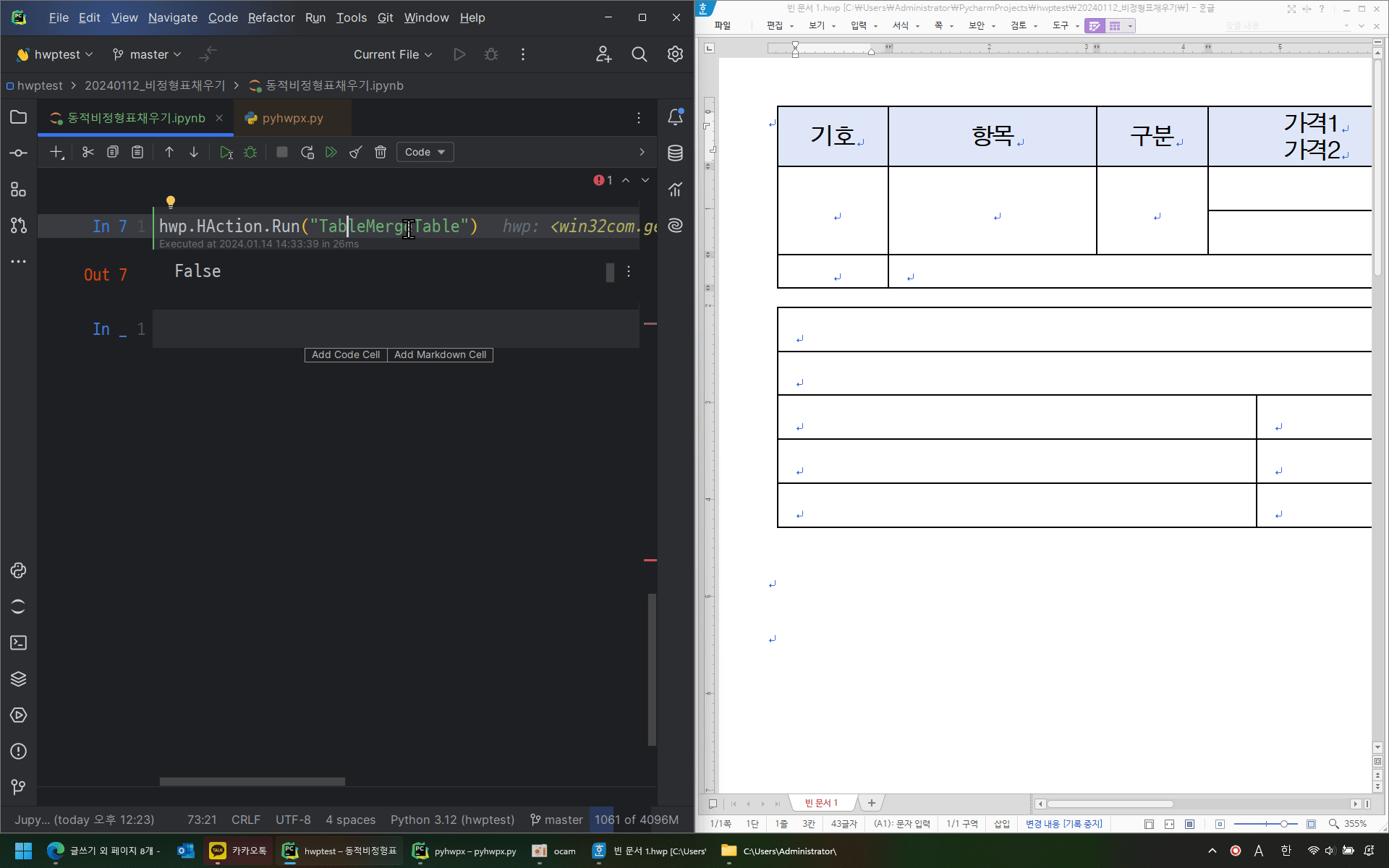The width and height of the screenshot is (1389, 868).
Task: Adjust the zoom slider in Hangul
Action: [1283, 824]
